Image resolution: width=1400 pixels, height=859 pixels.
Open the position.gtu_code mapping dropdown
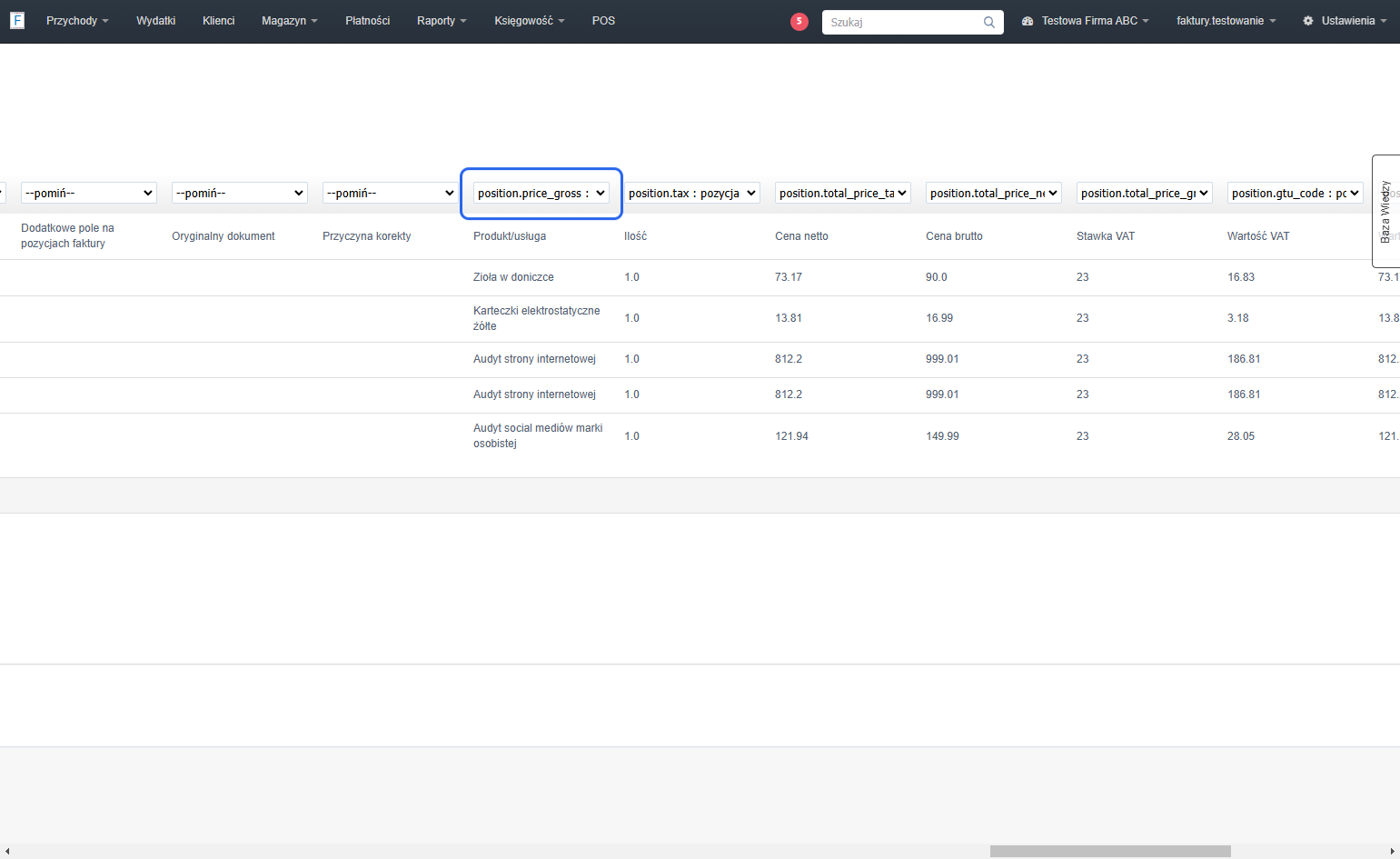(x=1296, y=193)
